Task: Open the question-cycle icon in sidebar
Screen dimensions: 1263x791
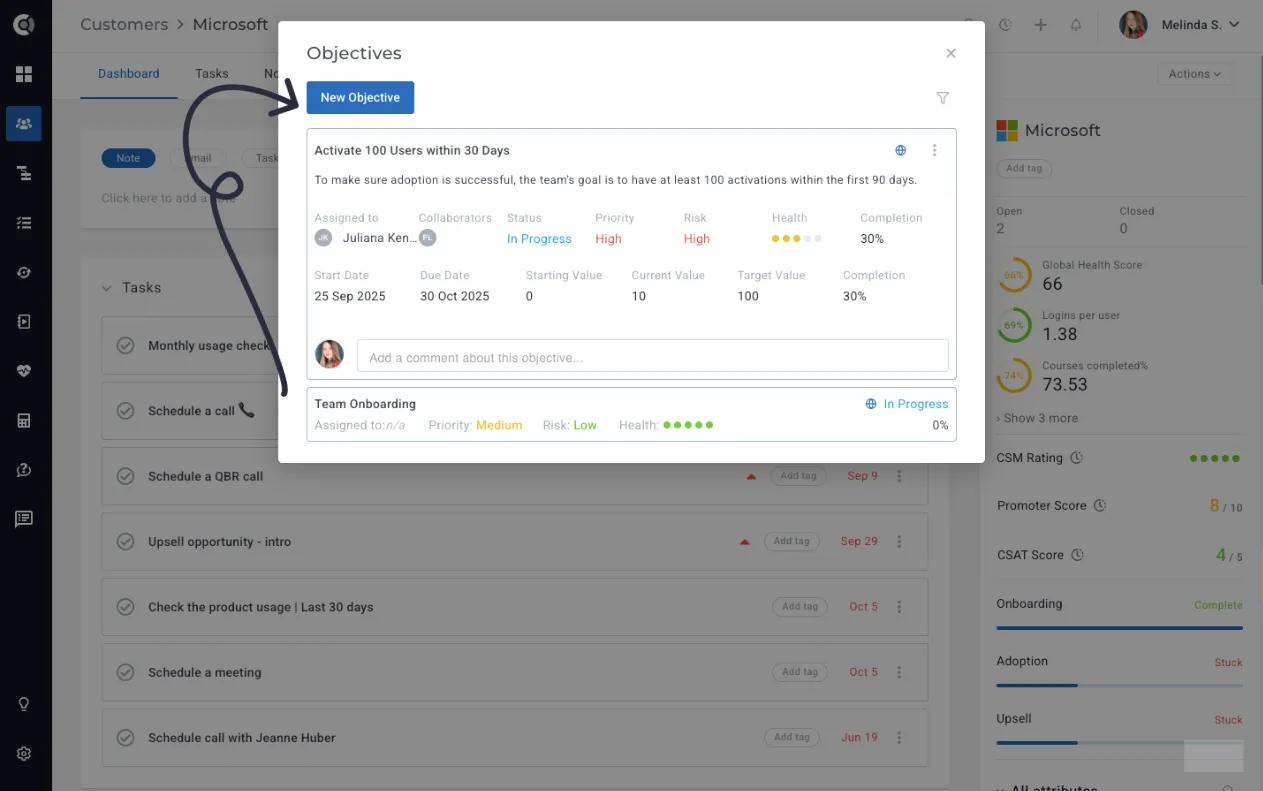Action: click(24, 470)
